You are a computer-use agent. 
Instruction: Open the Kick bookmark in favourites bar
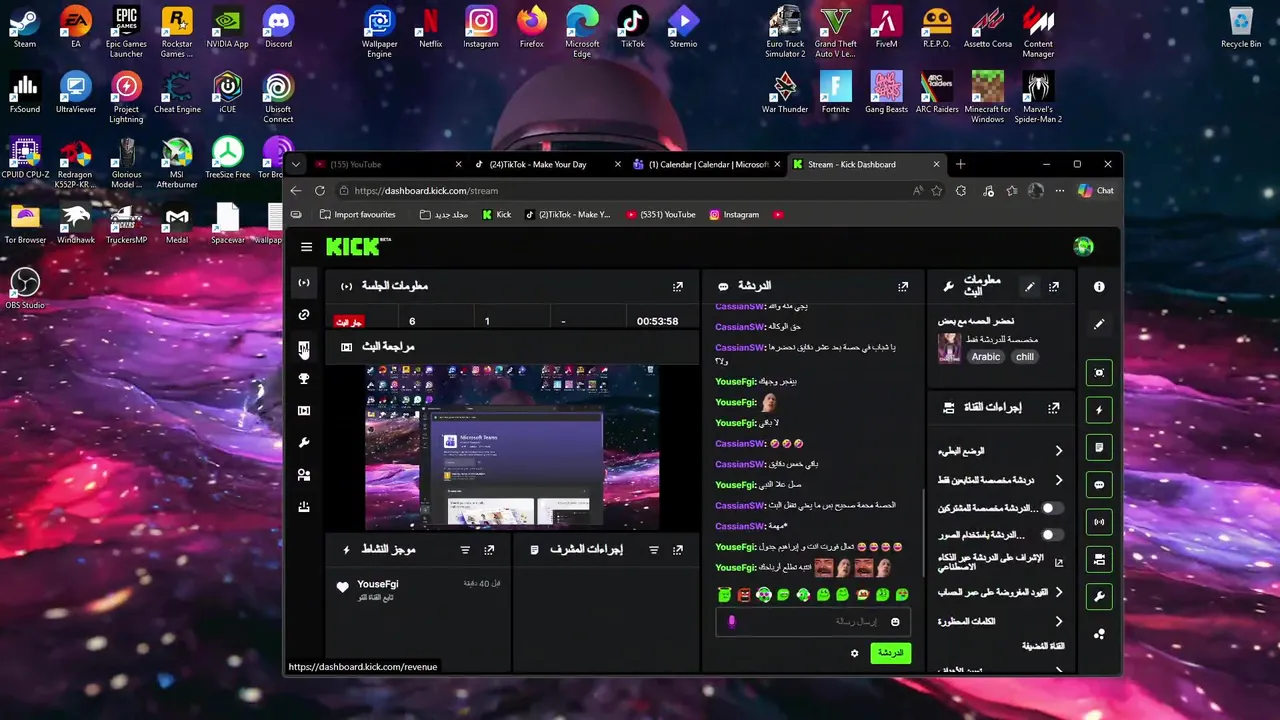tap(496, 215)
